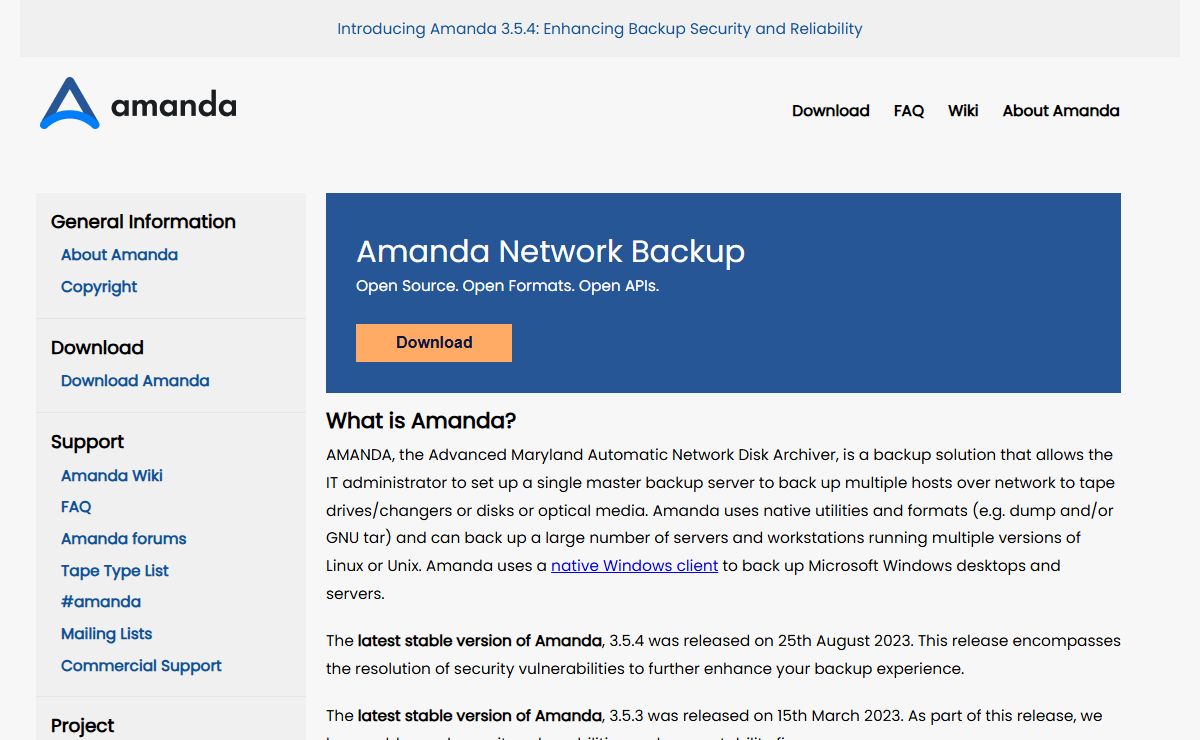Open About Amanda in the sidebar
Viewport: 1200px width, 740px height.
(x=119, y=255)
